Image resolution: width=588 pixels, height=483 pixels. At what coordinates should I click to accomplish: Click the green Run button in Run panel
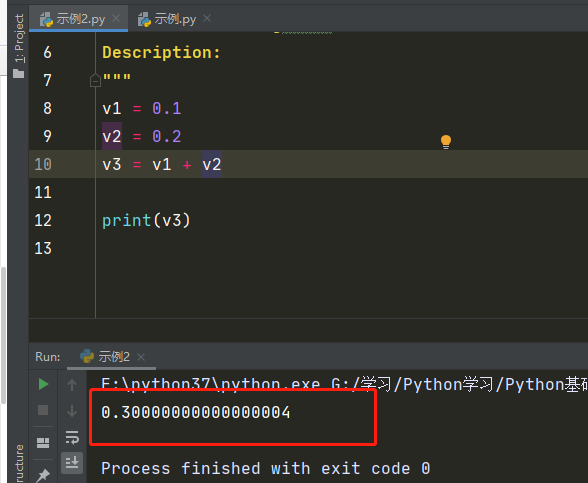[44, 384]
